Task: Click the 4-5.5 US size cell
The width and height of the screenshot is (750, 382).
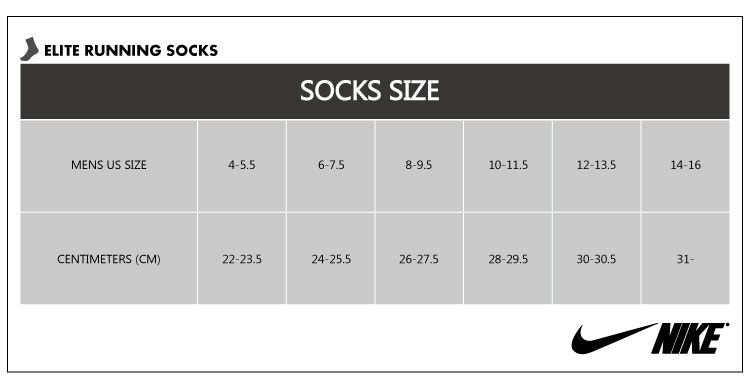Action: [242, 165]
